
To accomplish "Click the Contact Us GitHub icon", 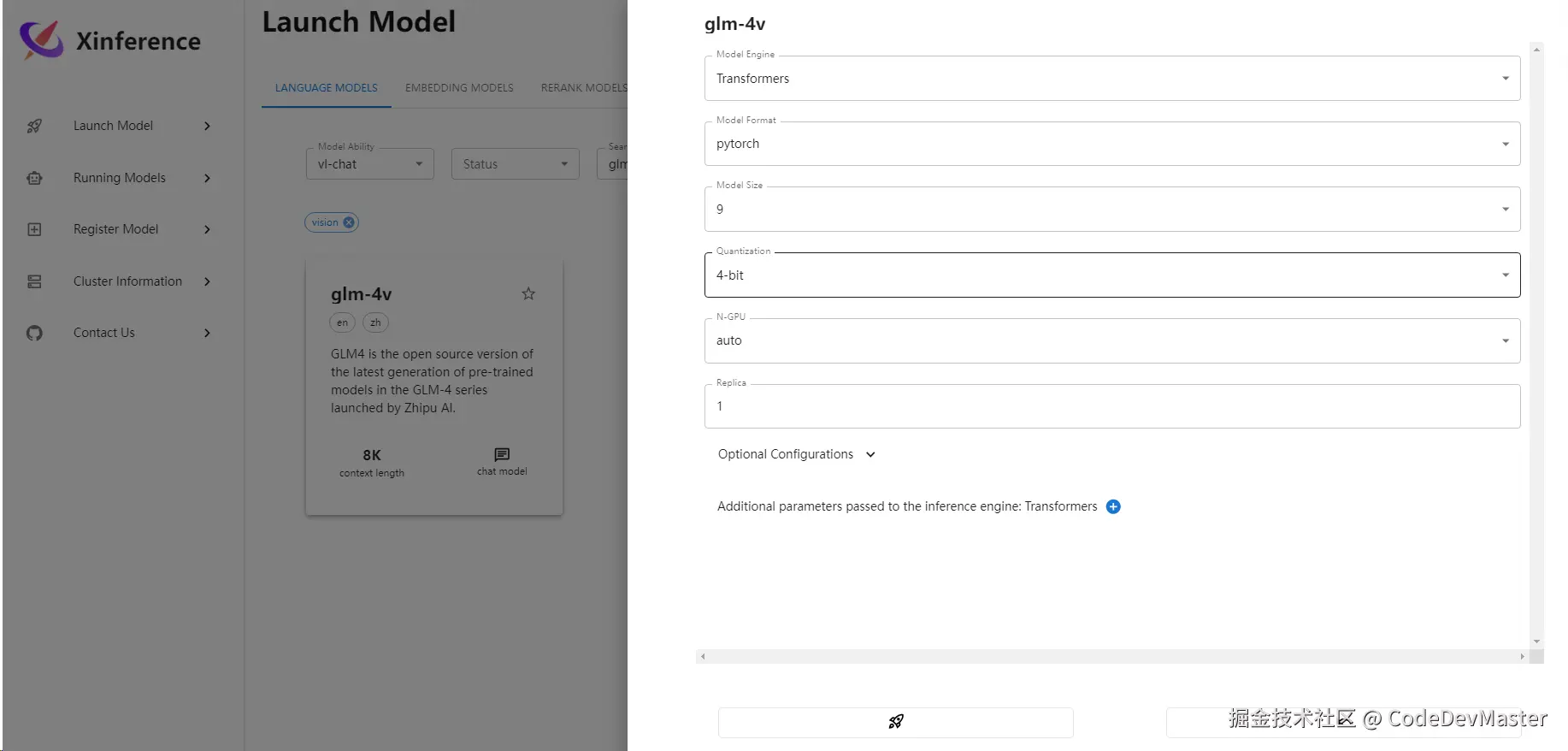I will [x=34, y=333].
